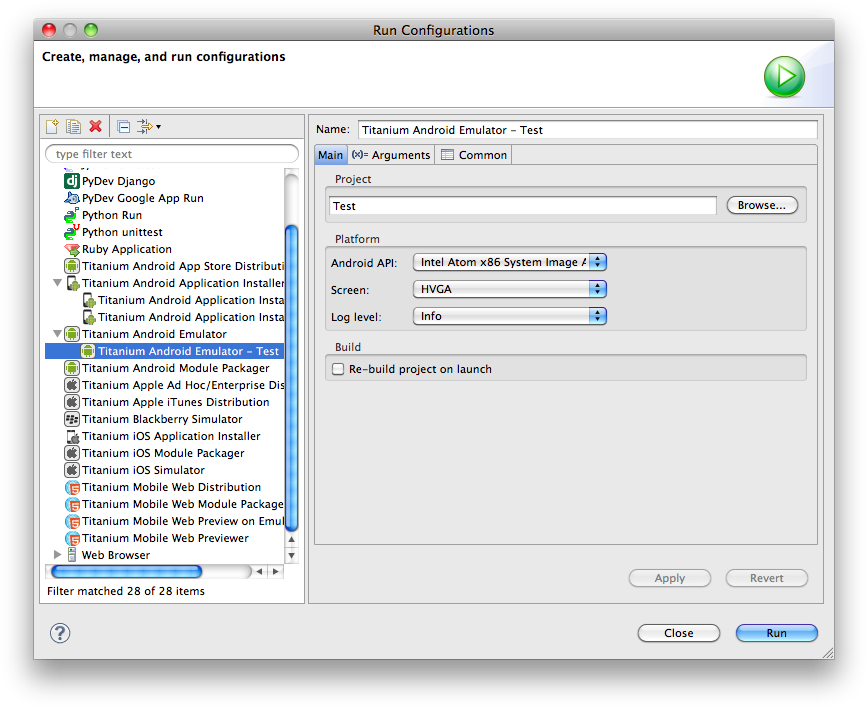The image size is (867, 707).
Task: Click the Python Run icon
Action: pyautogui.click(x=72, y=215)
